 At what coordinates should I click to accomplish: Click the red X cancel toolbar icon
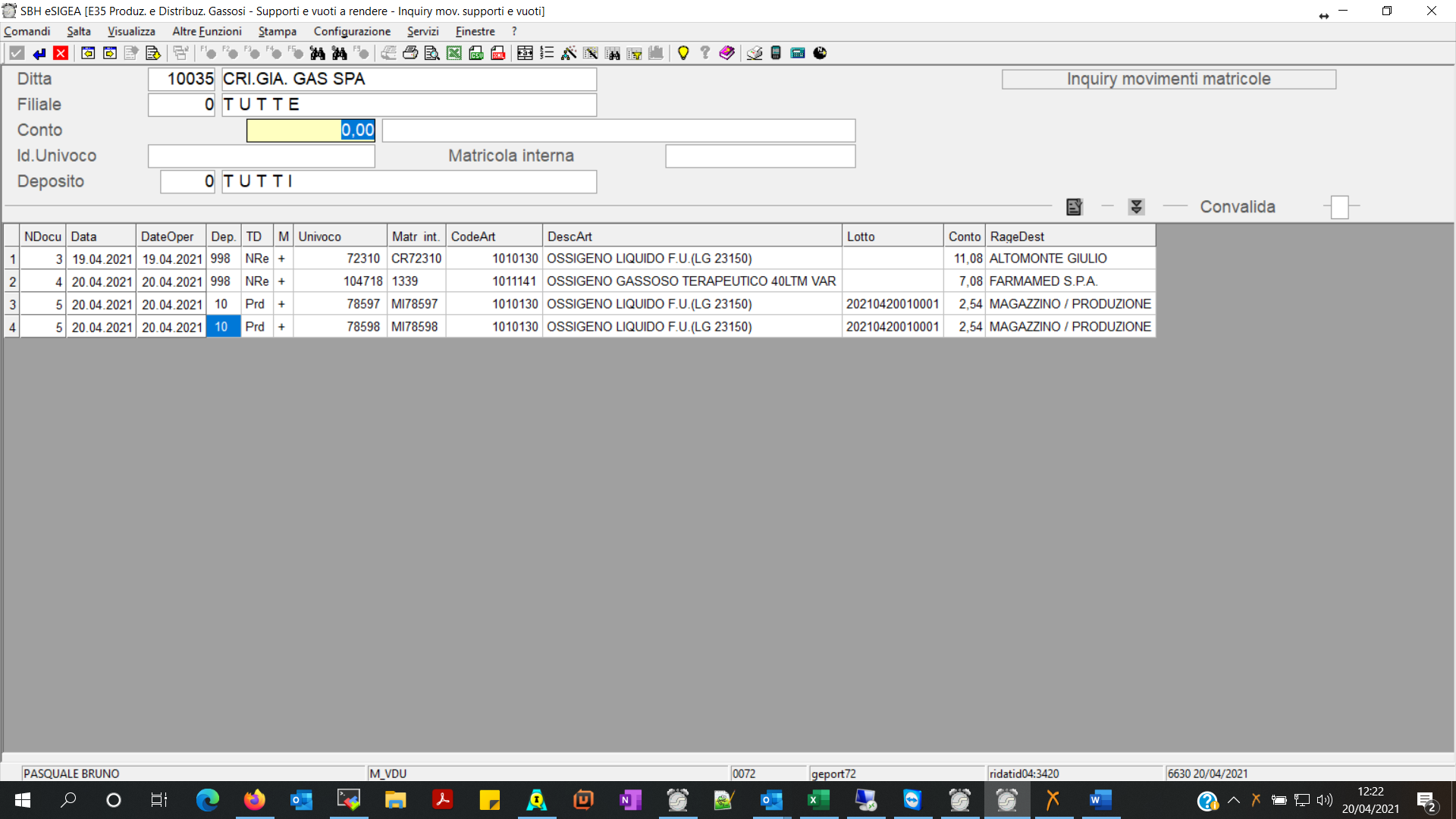[x=61, y=53]
